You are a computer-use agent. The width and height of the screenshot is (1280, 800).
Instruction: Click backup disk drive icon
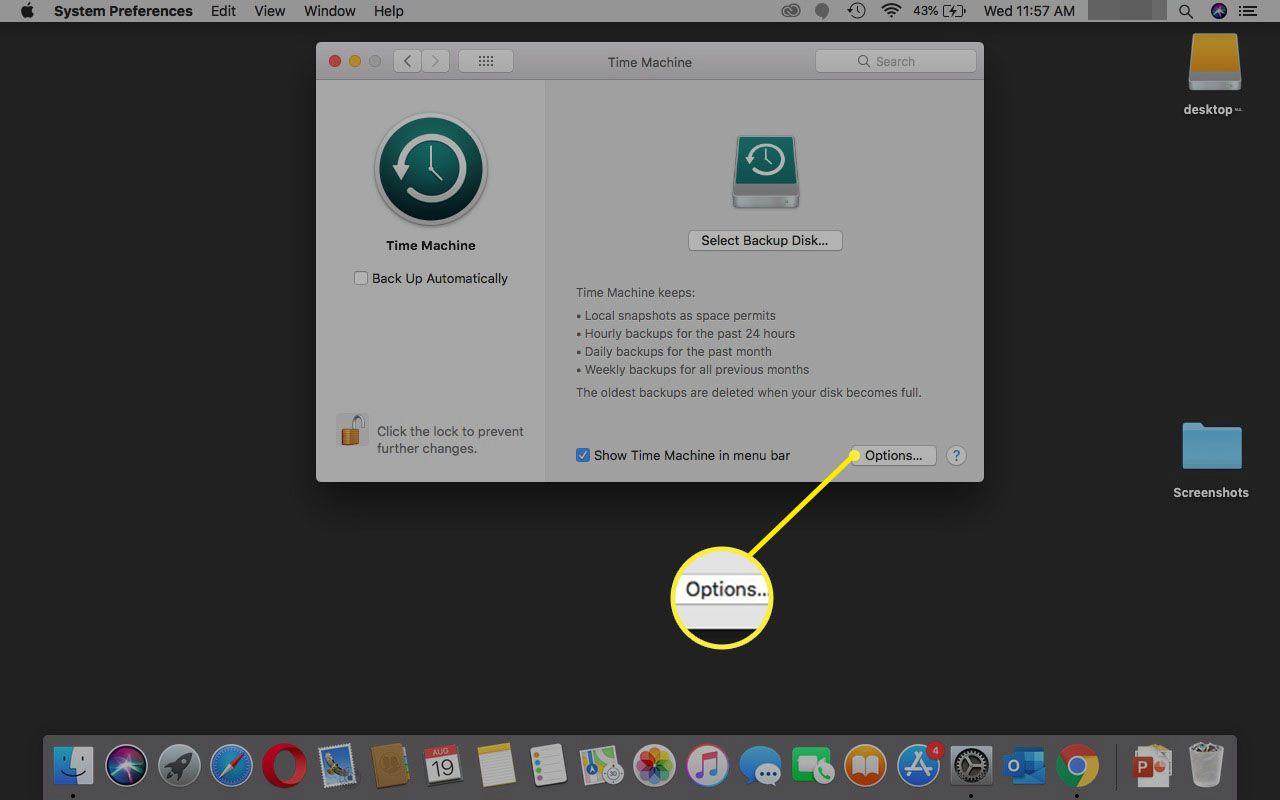pyautogui.click(x=765, y=171)
